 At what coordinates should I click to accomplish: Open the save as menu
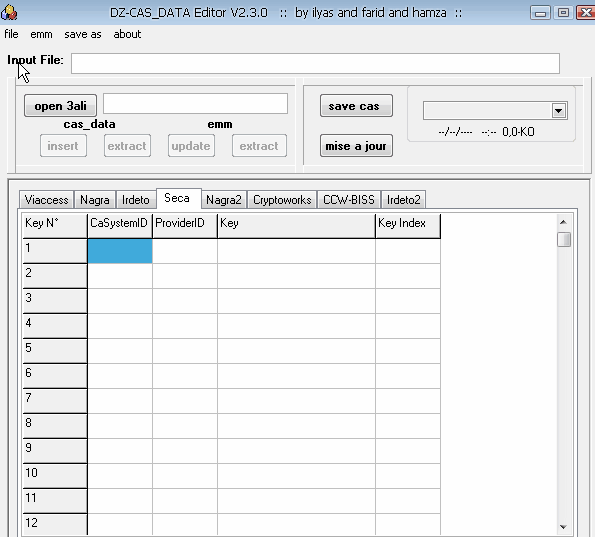coord(82,34)
